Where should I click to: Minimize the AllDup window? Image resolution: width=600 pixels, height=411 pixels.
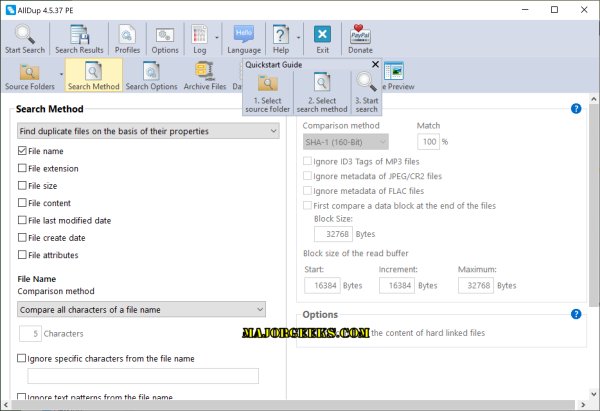pyautogui.click(x=525, y=10)
